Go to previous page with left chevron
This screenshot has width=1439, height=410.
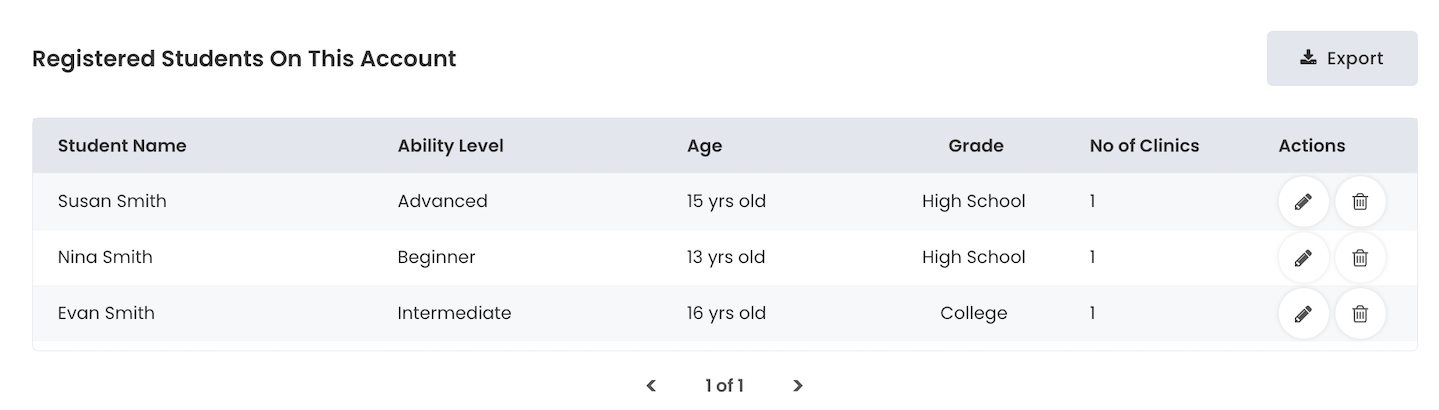coord(651,385)
